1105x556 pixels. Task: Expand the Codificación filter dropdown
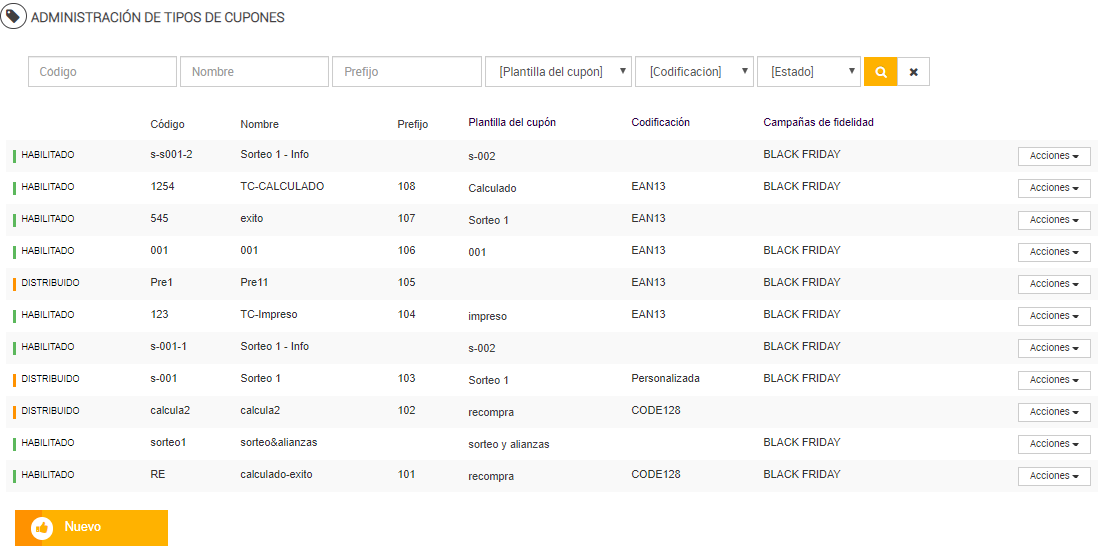click(694, 72)
